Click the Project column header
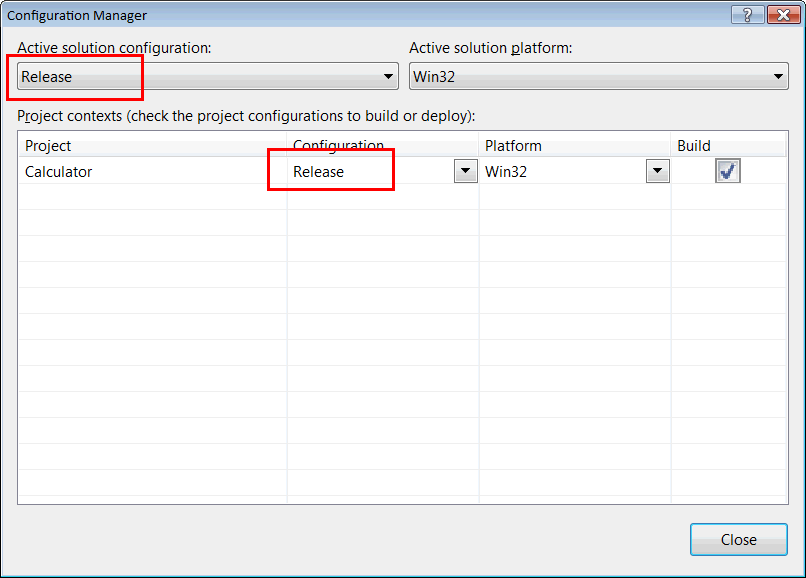The height and width of the screenshot is (578, 806). point(153,146)
